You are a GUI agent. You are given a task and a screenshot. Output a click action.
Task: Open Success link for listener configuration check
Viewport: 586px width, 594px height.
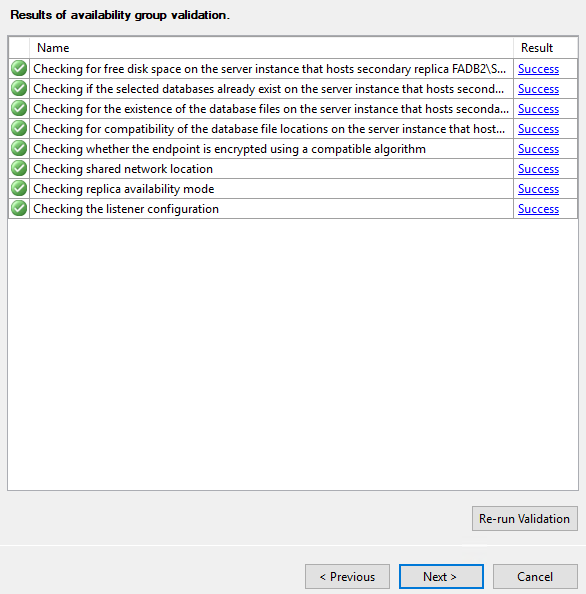tap(538, 209)
